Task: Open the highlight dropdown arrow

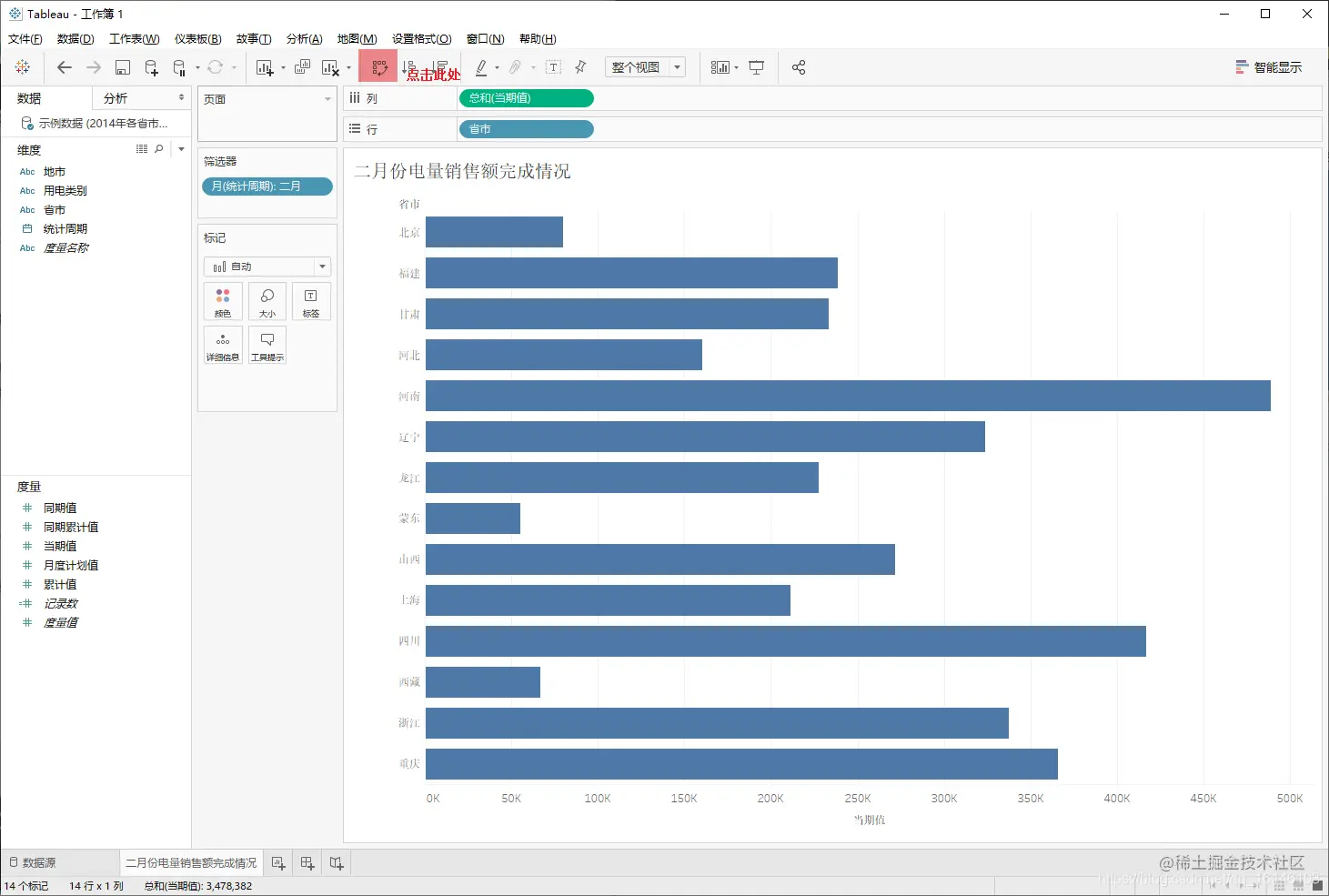Action: pyautogui.click(x=497, y=67)
